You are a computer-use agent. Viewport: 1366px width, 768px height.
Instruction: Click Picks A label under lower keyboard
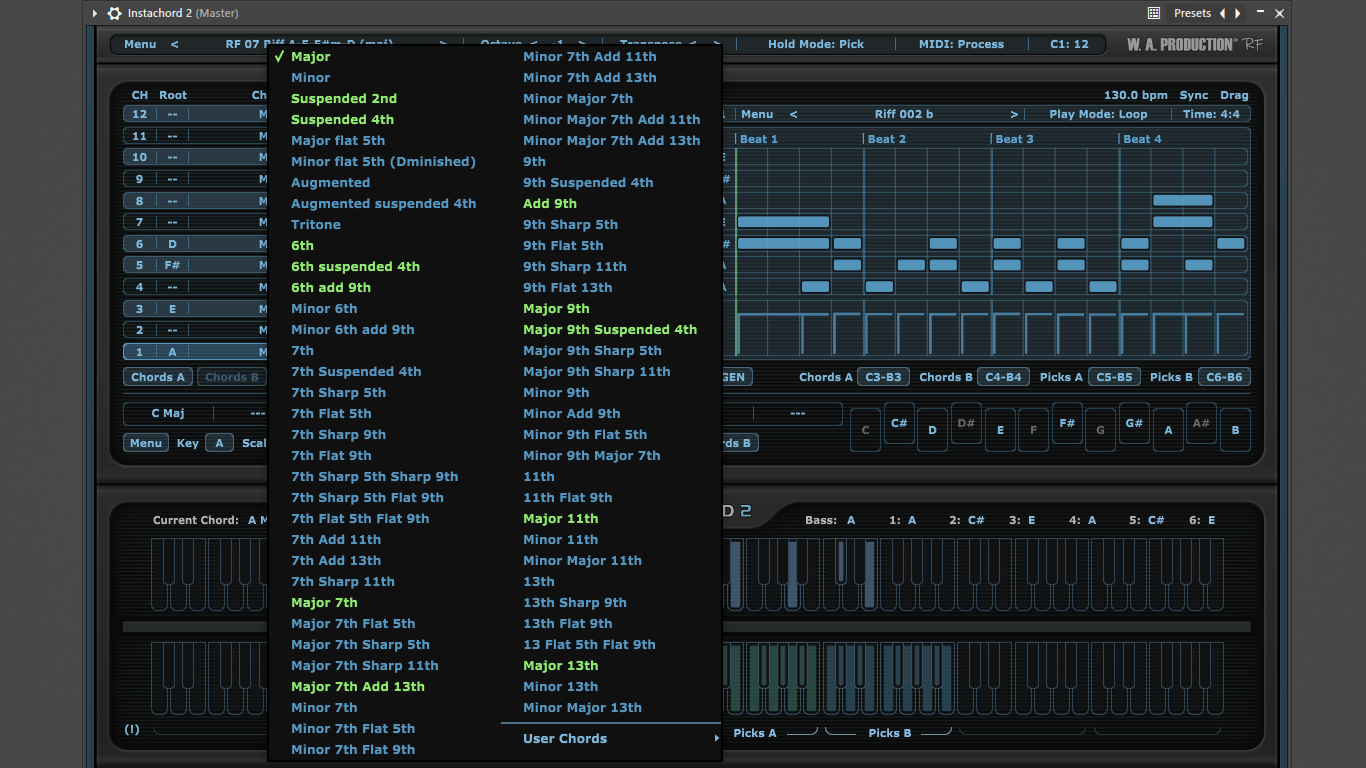(x=755, y=733)
